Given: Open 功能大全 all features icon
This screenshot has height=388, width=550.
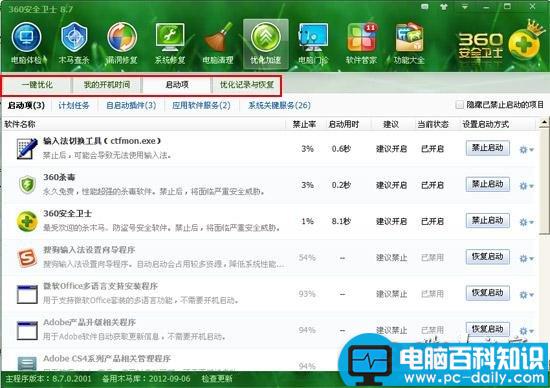Looking at the screenshot, I should pyautogui.click(x=409, y=43).
